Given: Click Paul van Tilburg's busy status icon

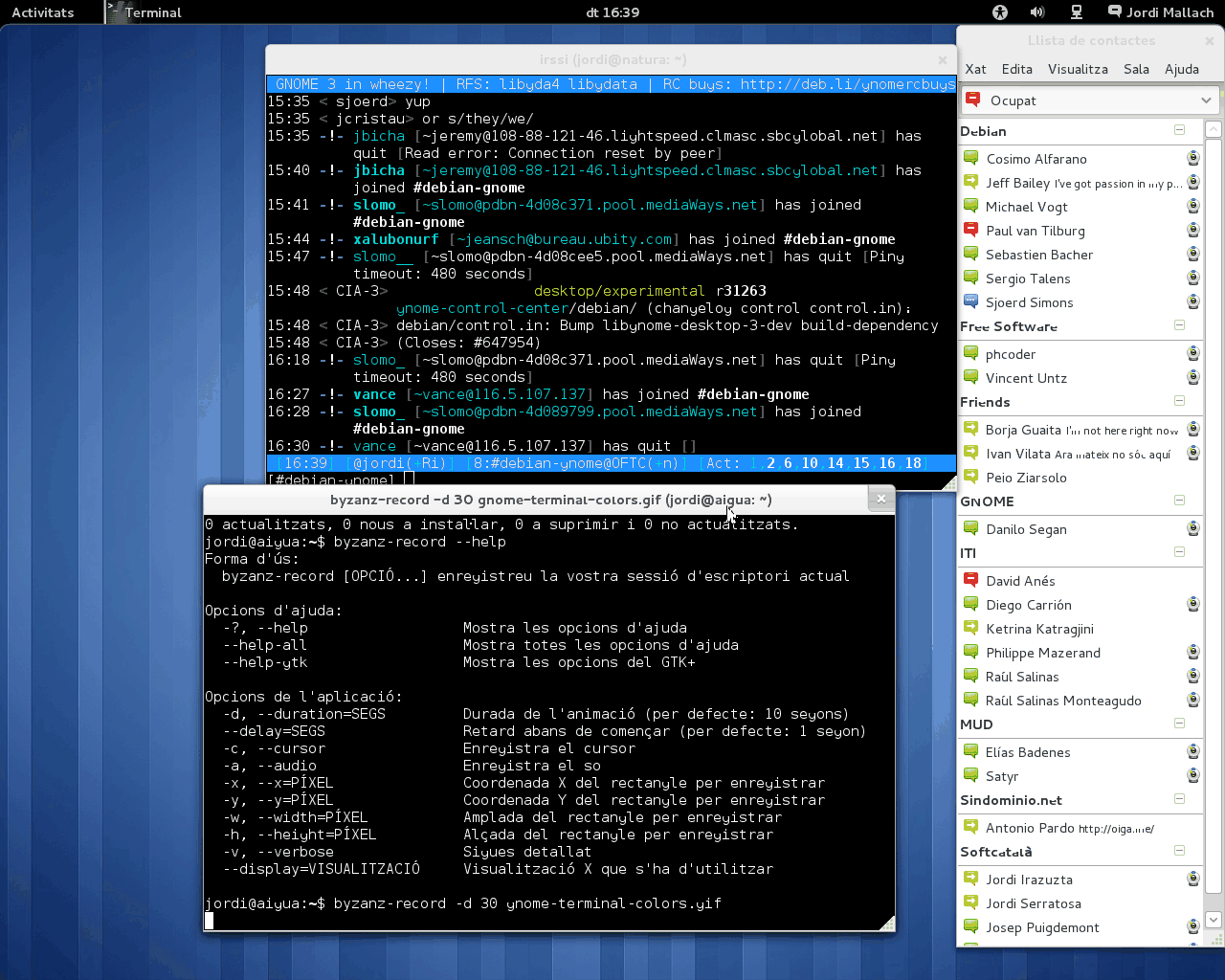Looking at the screenshot, I should [970, 230].
